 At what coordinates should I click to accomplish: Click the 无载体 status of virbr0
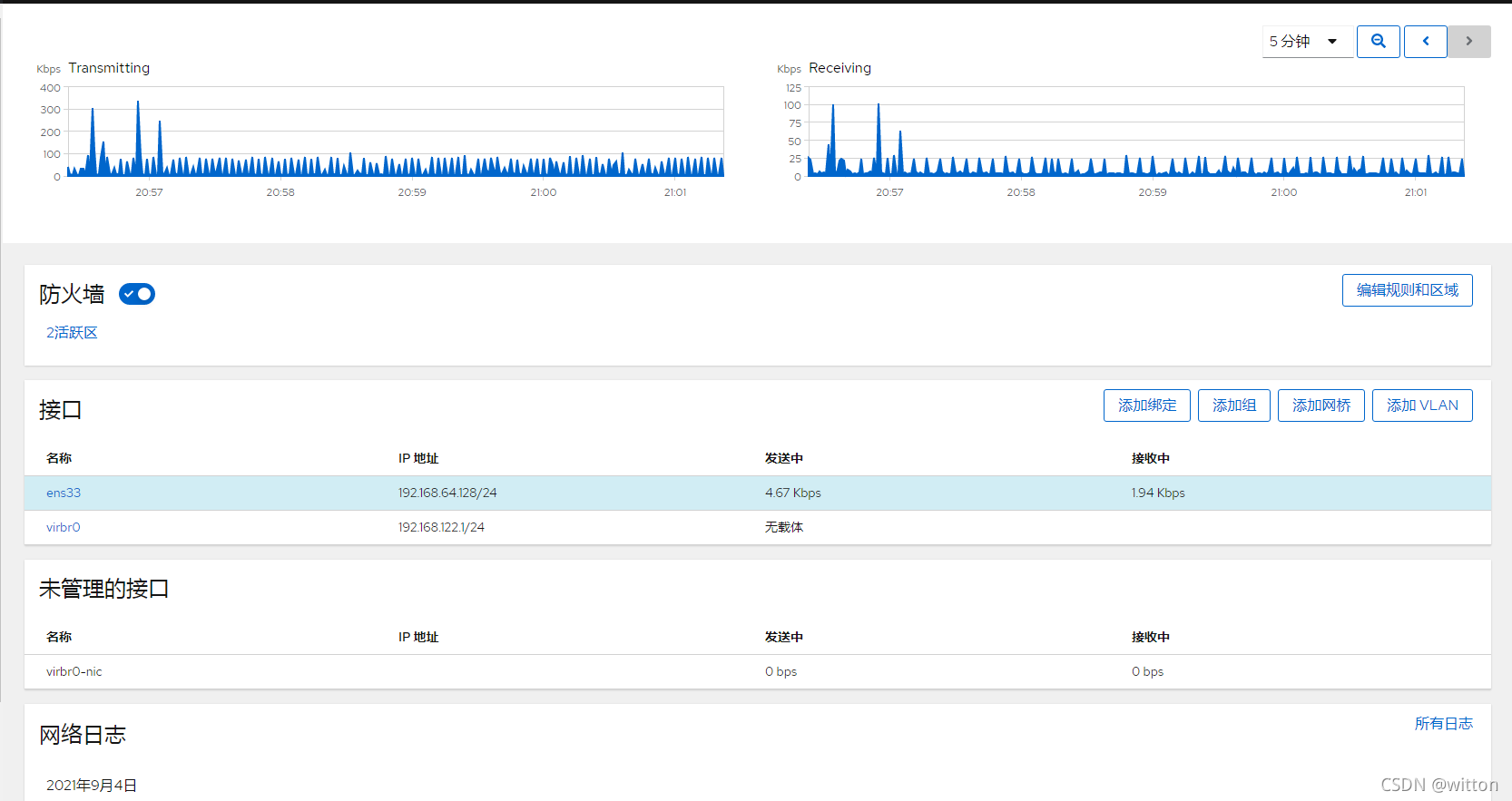(784, 527)
